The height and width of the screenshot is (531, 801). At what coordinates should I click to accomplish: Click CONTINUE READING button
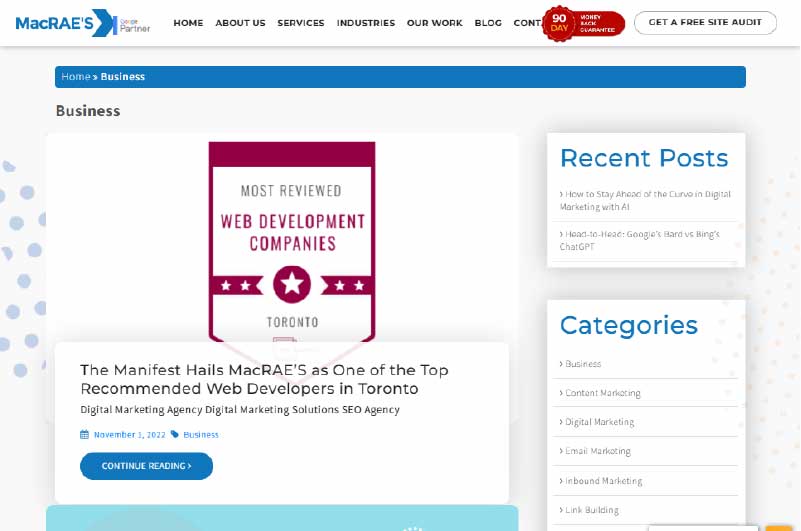tap(147, 466)
